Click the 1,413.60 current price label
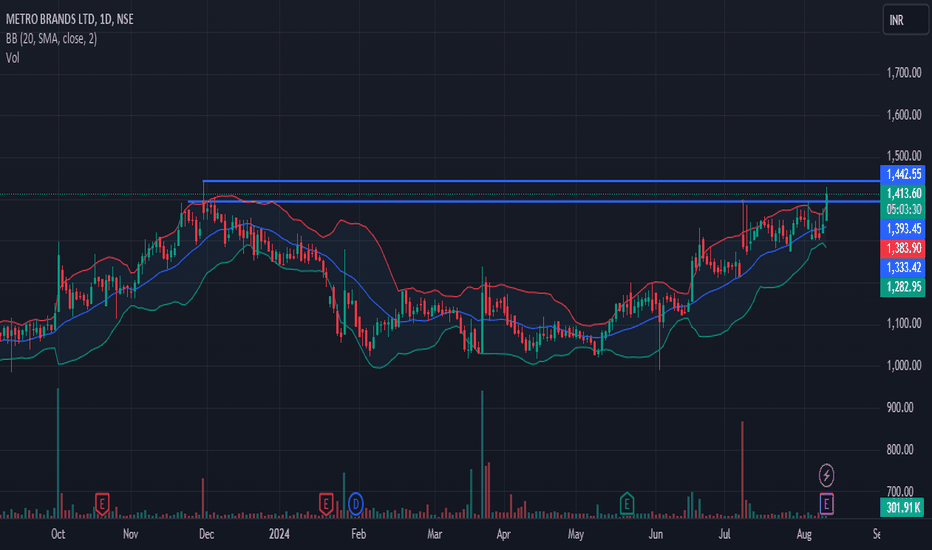This screenshot has height=550, width=932. (903, 193)
